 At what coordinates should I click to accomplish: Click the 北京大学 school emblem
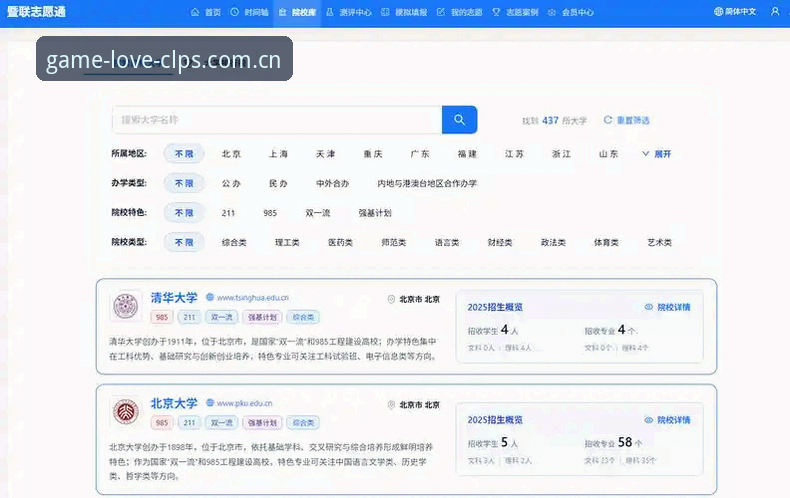click(125, 411)
